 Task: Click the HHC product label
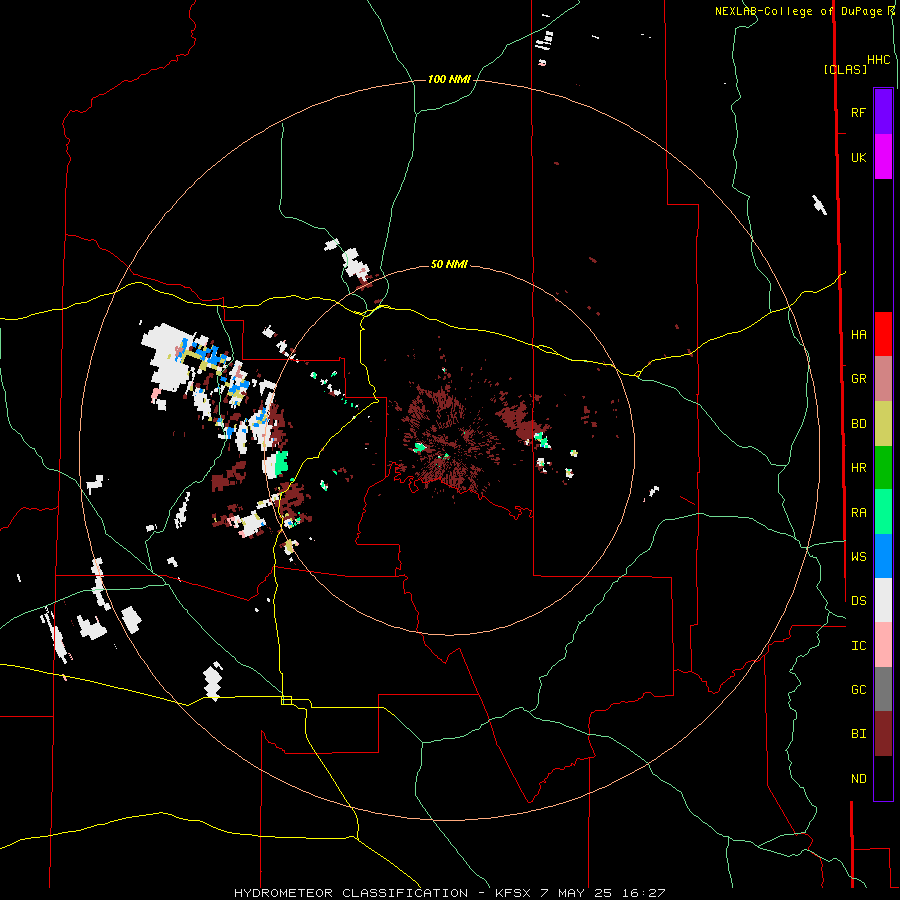(x=879, y=60)
